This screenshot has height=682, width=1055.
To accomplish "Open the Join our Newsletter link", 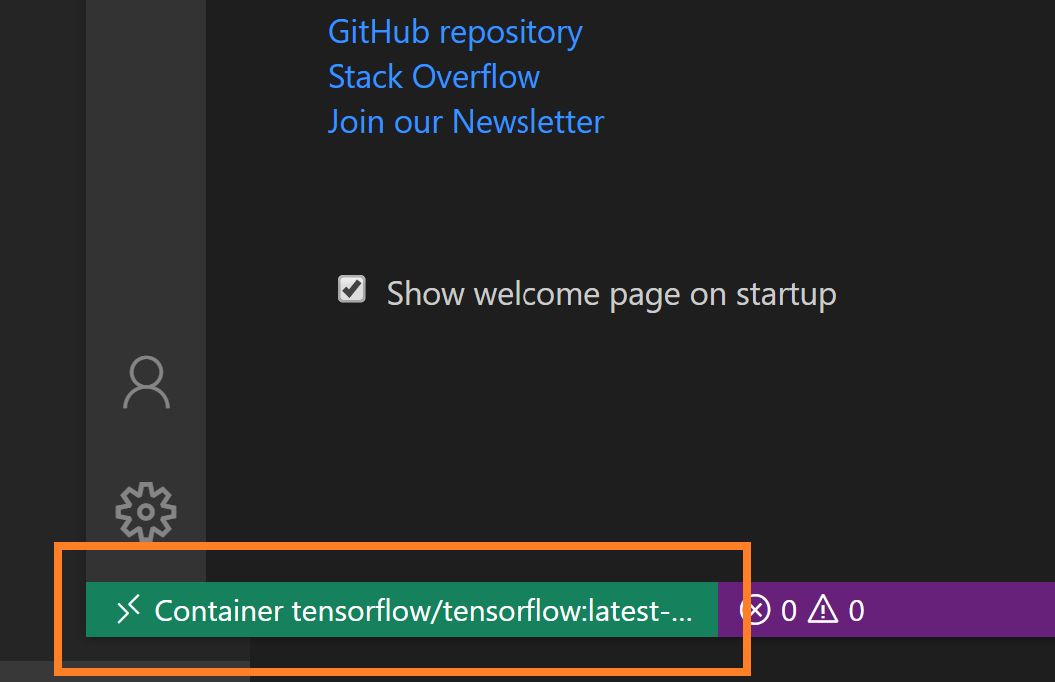I will click(x=466, y=122).
